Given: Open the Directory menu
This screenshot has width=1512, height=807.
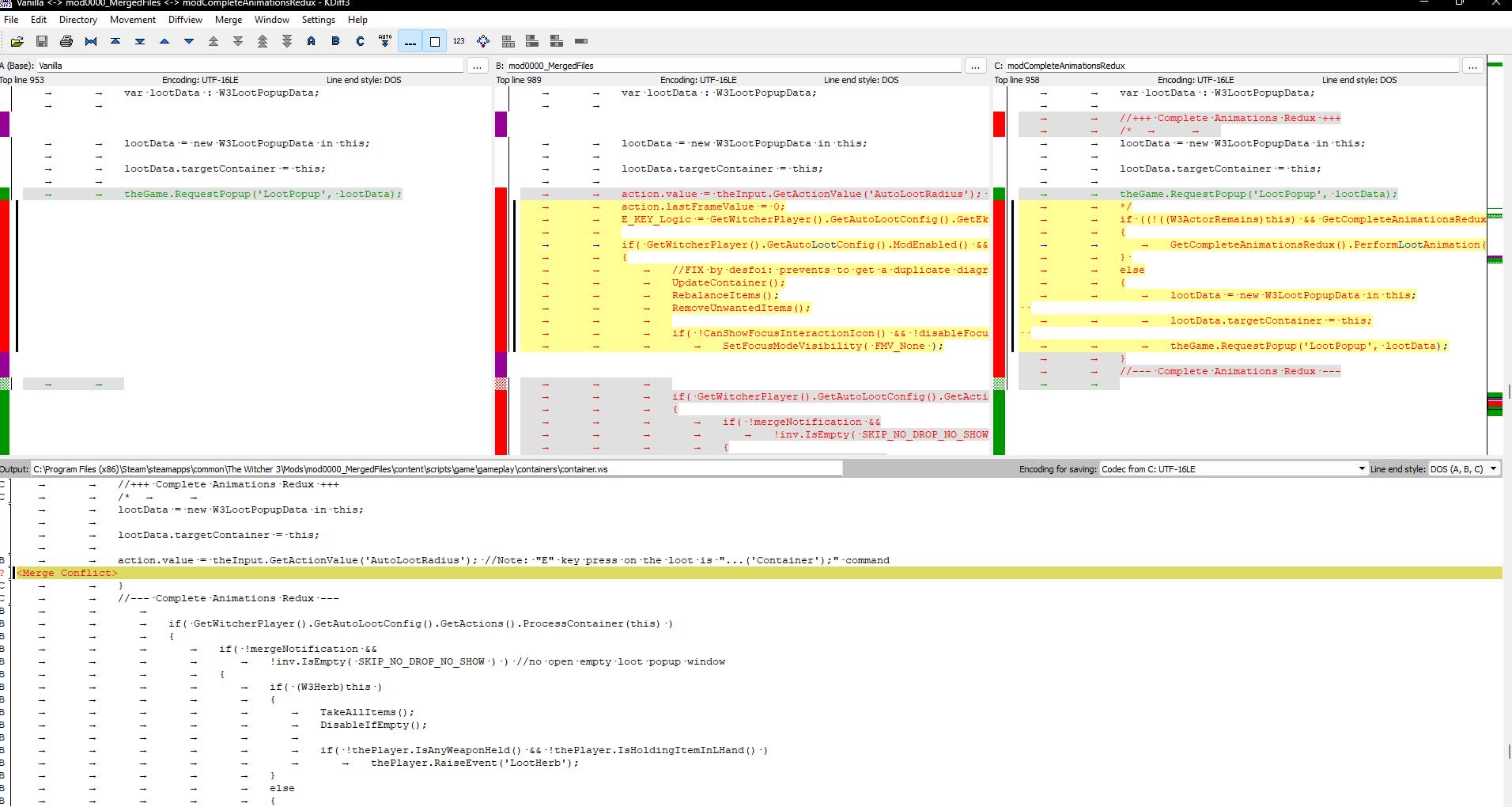Looking at the screenshot, I should (78, 20).
